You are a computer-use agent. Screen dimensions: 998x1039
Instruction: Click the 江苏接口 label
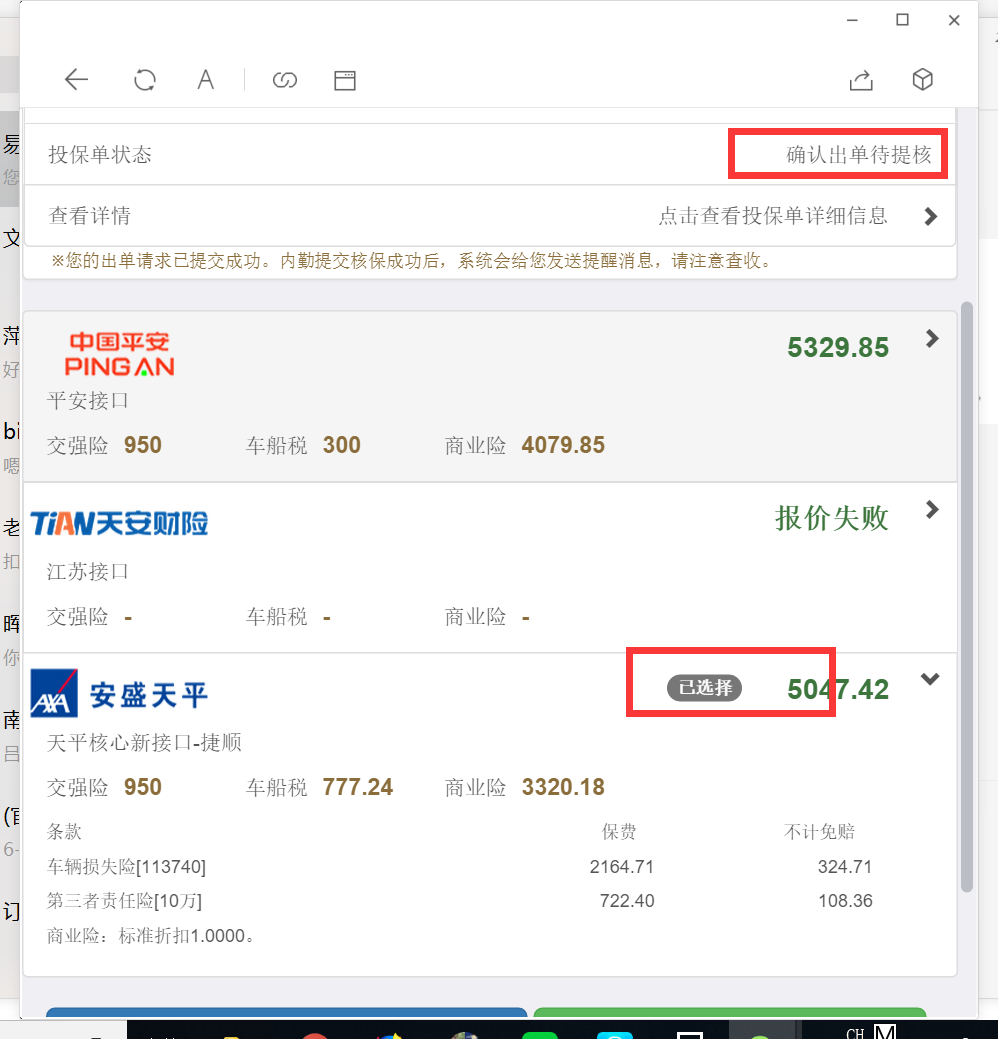[x=87, y=571]
